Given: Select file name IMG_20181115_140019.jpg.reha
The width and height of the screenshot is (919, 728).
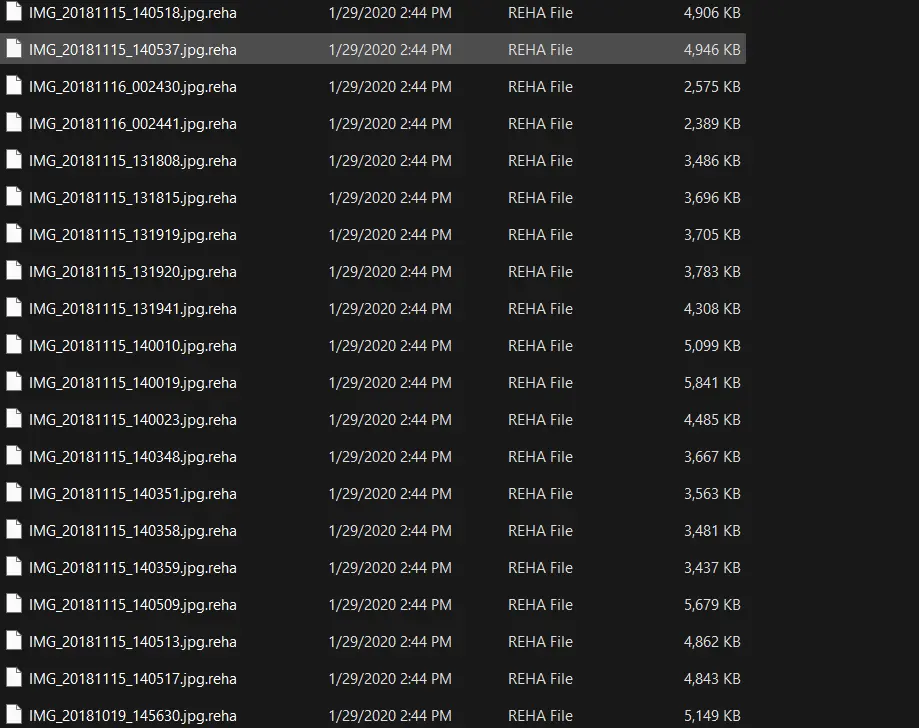Looking at the screenshot, I should point(133,383).
